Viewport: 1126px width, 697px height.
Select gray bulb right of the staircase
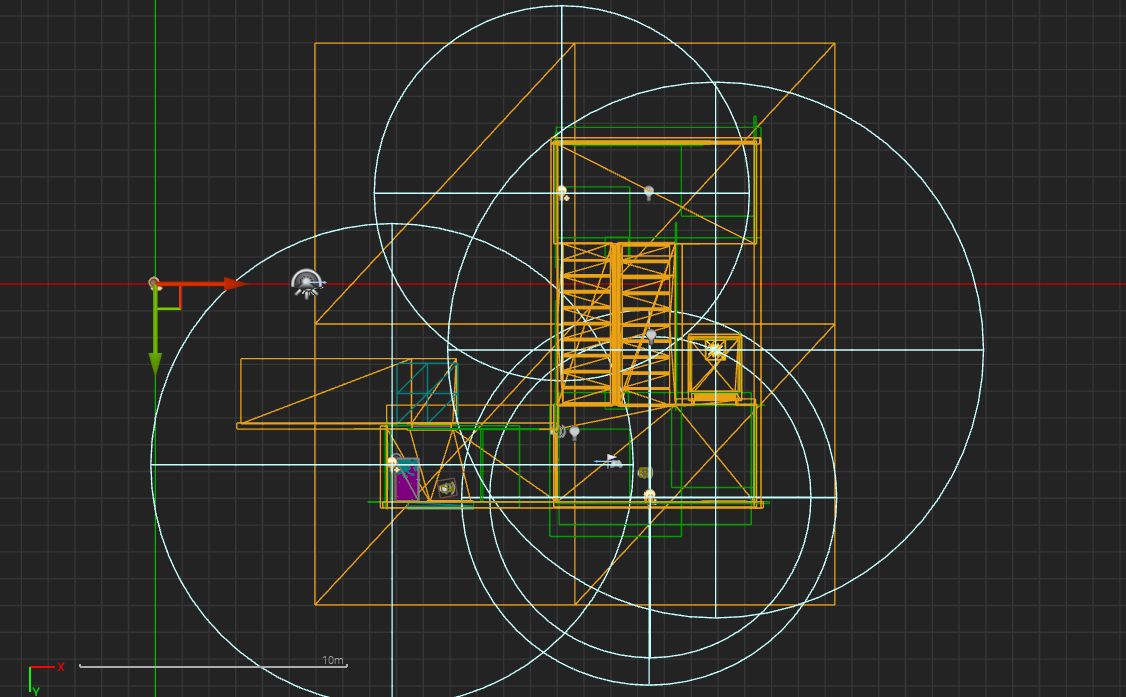pos(651,335)
